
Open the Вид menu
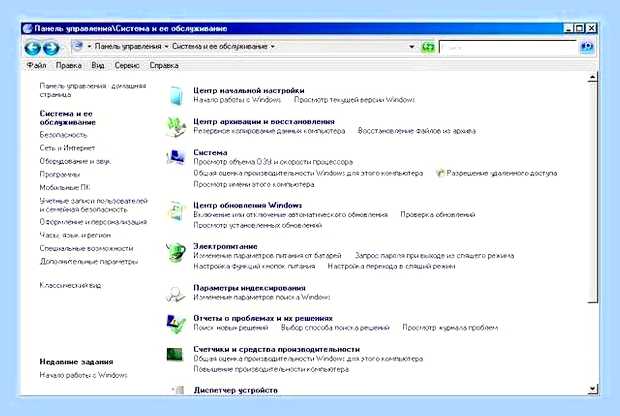(x=98, y=65)
